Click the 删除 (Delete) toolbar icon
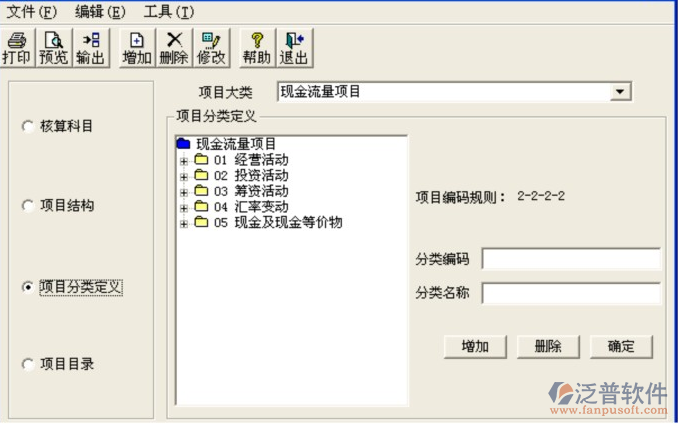Screen dimensions: 678x426 (x=174, y=47)
